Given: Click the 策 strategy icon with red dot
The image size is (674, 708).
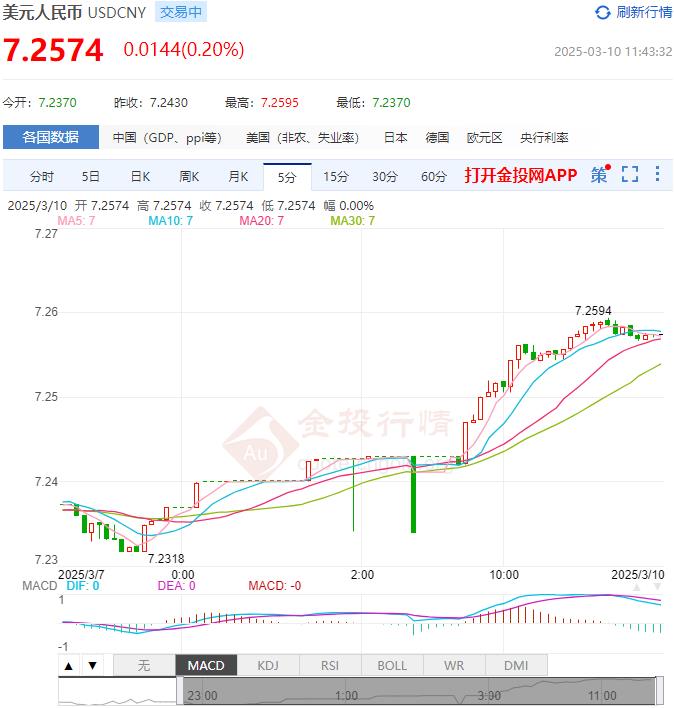Looking at the screenshot, I should [600, 175].
